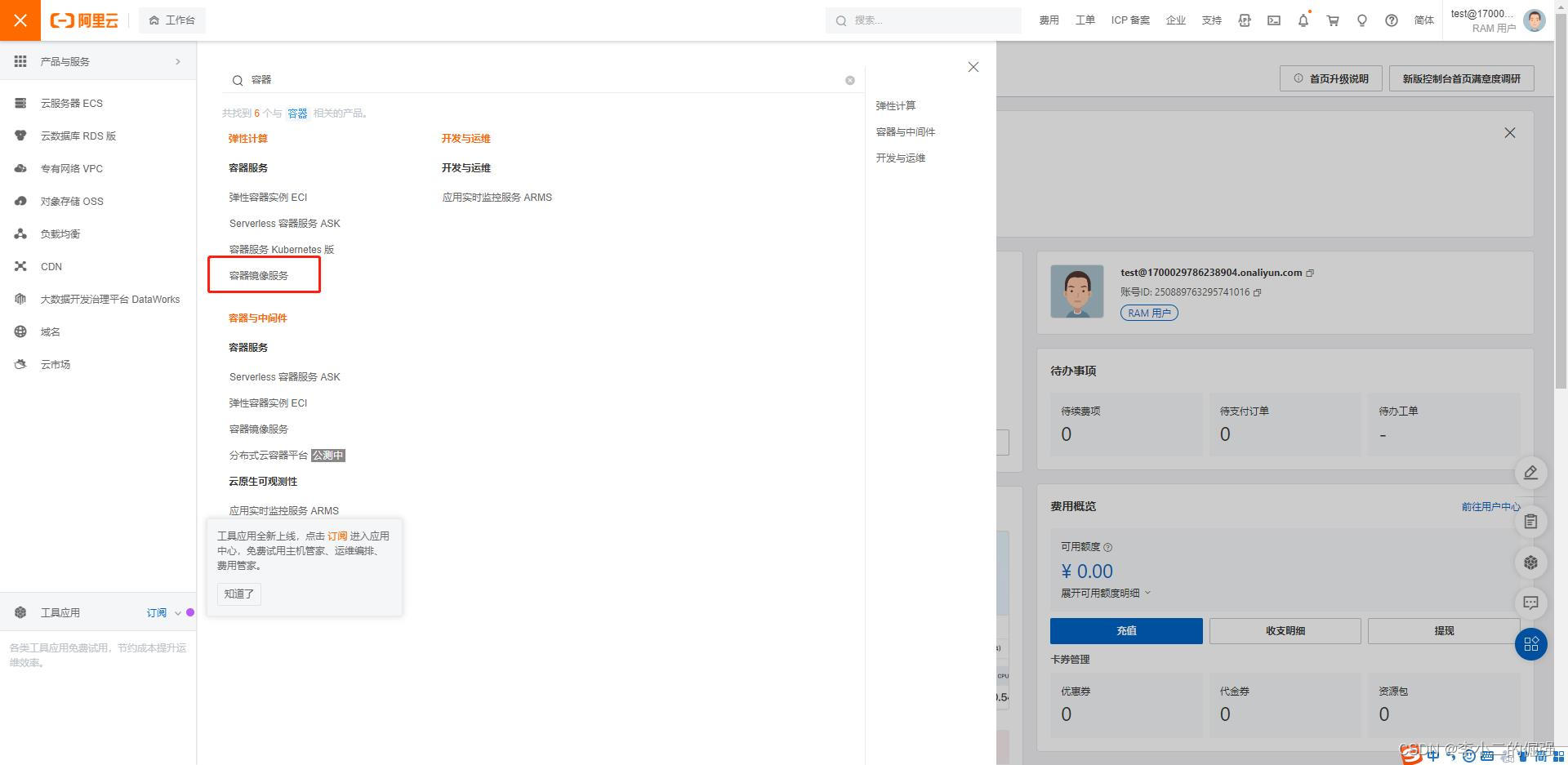1568x765 pixels.
Task: Jump to 容器与中间件 category on right
Action: point(906,131)
